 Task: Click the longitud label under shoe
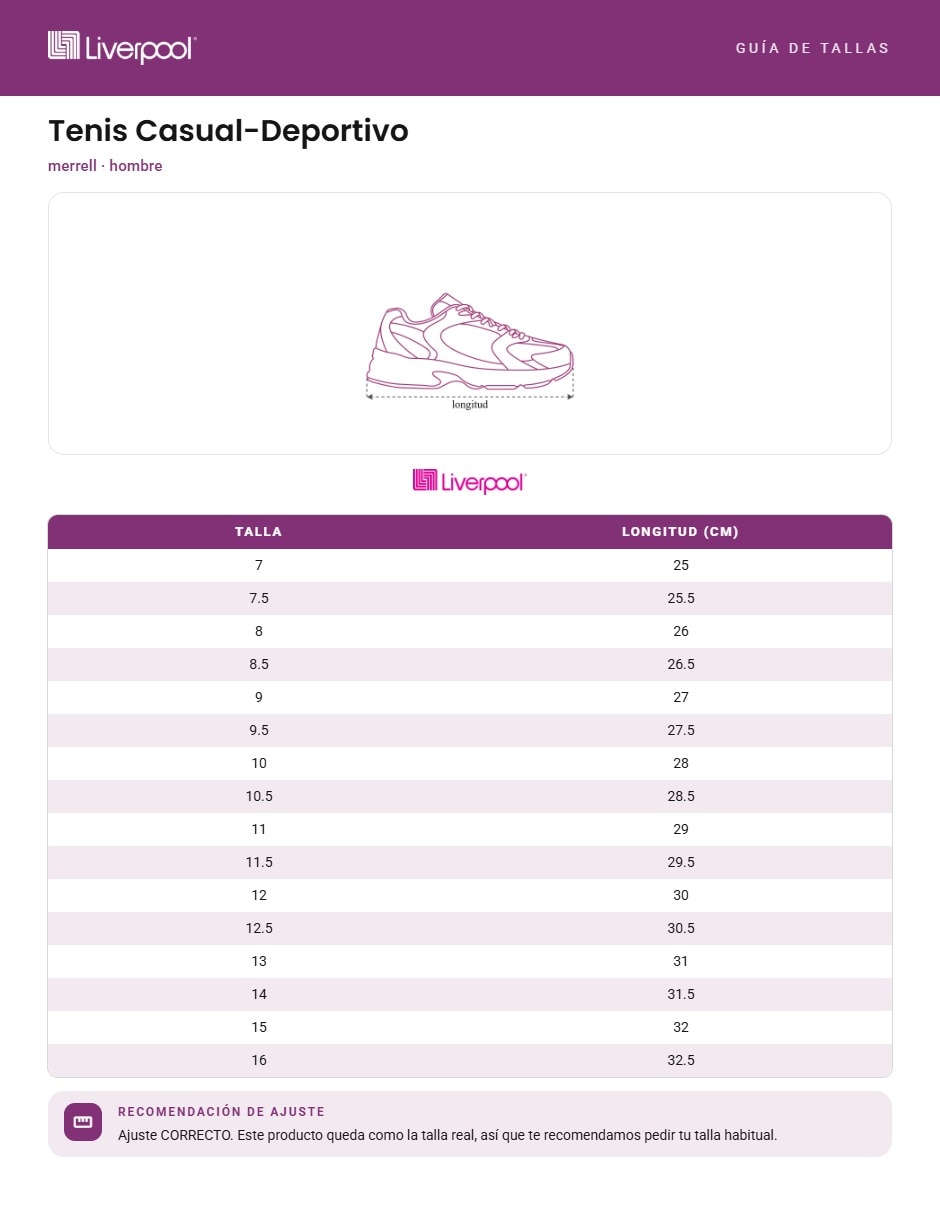[470, 405]
